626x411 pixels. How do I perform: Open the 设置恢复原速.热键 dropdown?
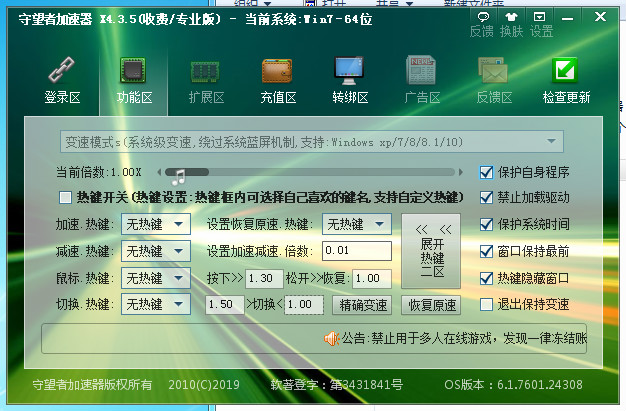[357, 224]
